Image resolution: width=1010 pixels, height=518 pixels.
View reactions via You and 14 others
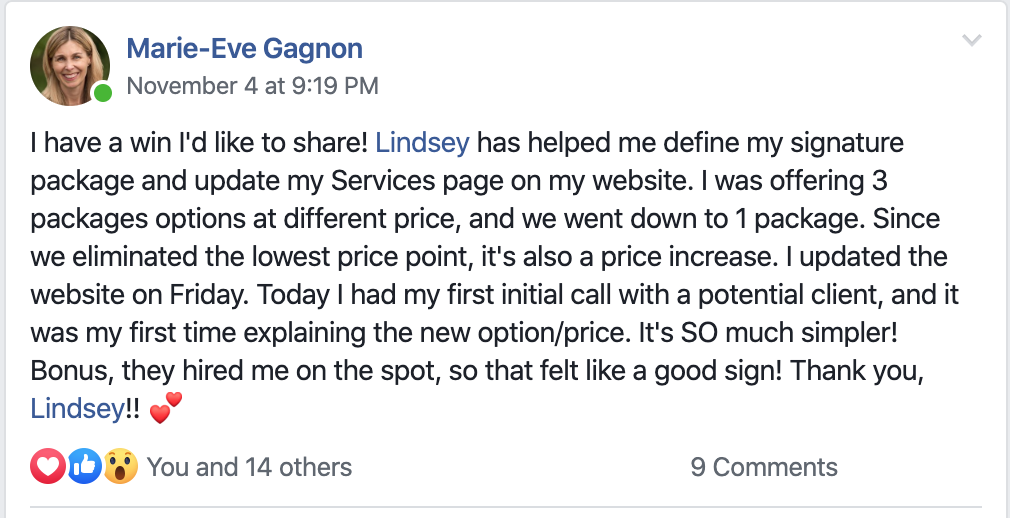[249, 467]
